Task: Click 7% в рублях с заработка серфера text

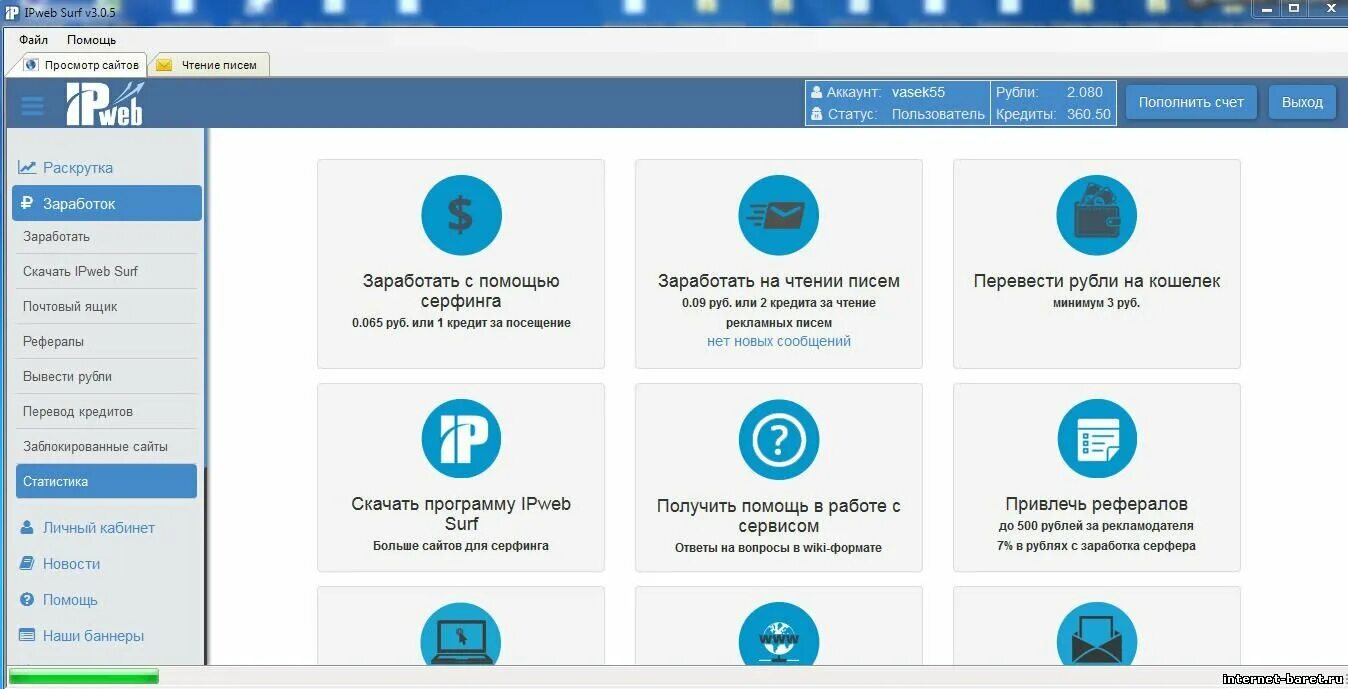Action: (1097, 546)
